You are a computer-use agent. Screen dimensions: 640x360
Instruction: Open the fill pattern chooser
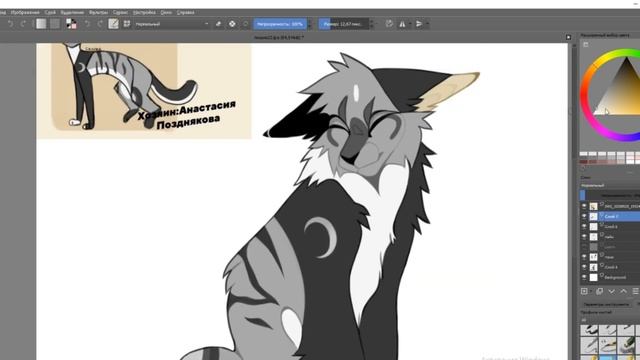[55, 24]
